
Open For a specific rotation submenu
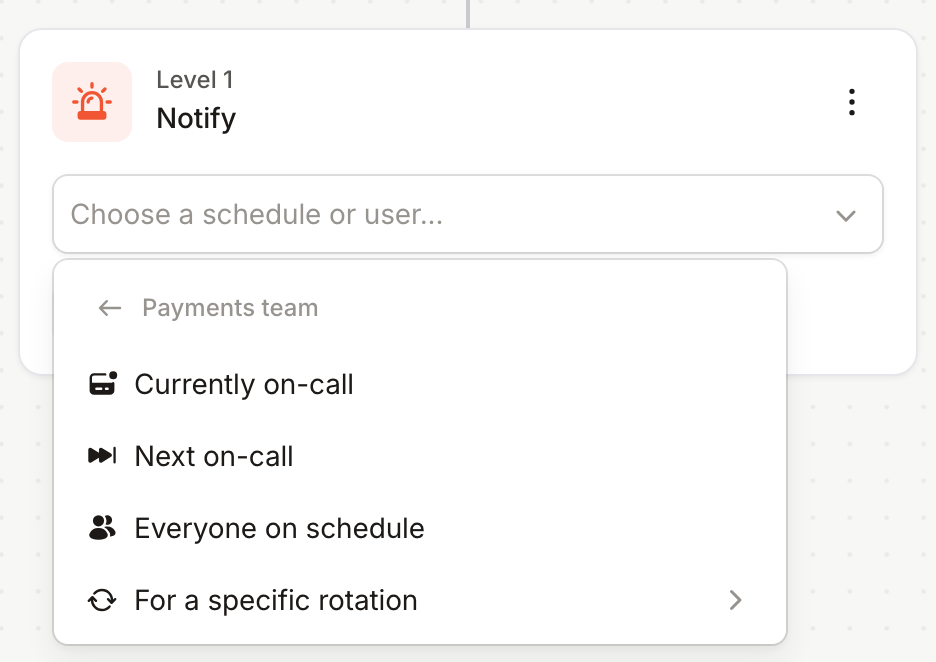pos(420,600)
